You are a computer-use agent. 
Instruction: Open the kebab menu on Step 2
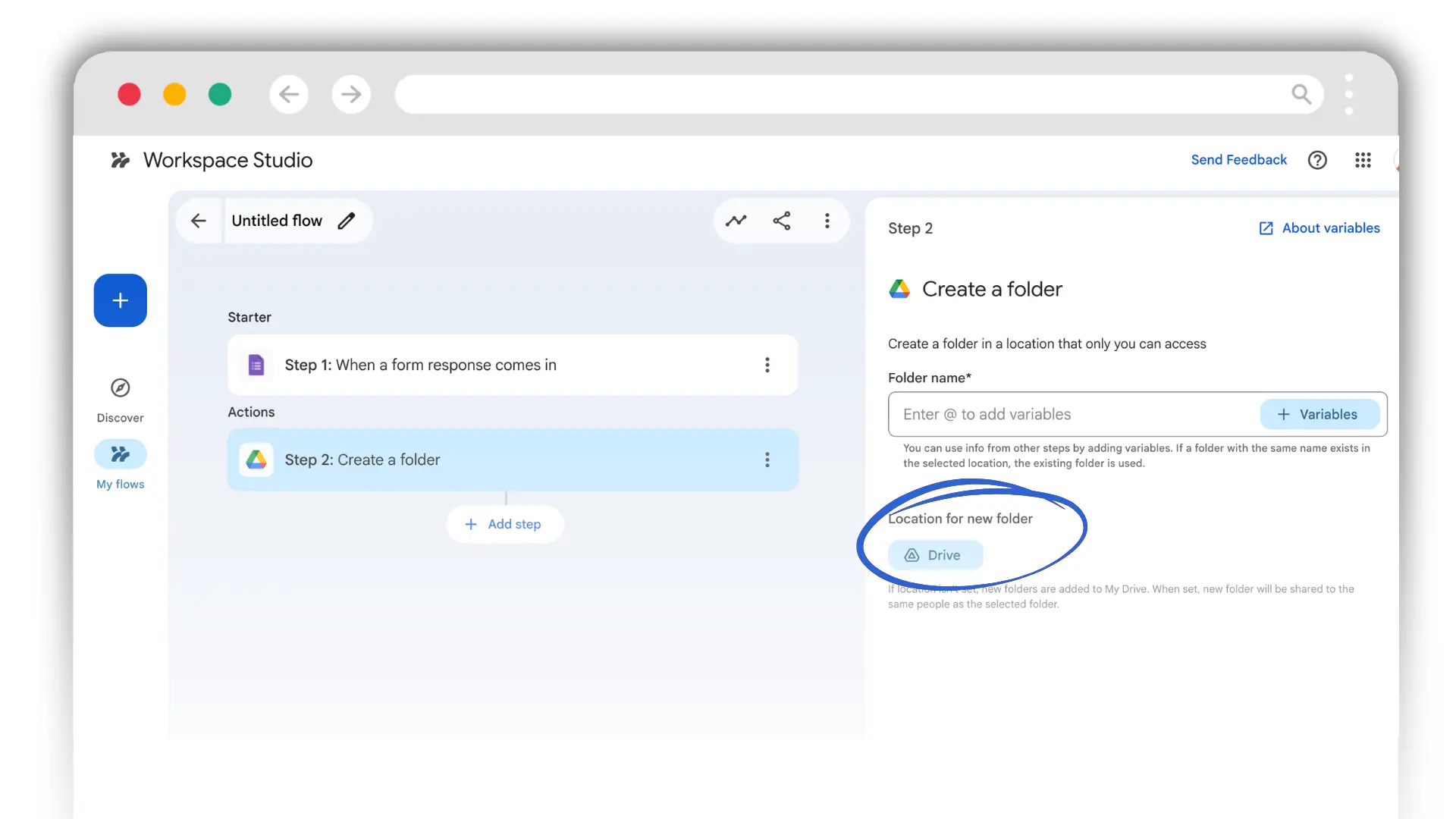coord(767,460)
